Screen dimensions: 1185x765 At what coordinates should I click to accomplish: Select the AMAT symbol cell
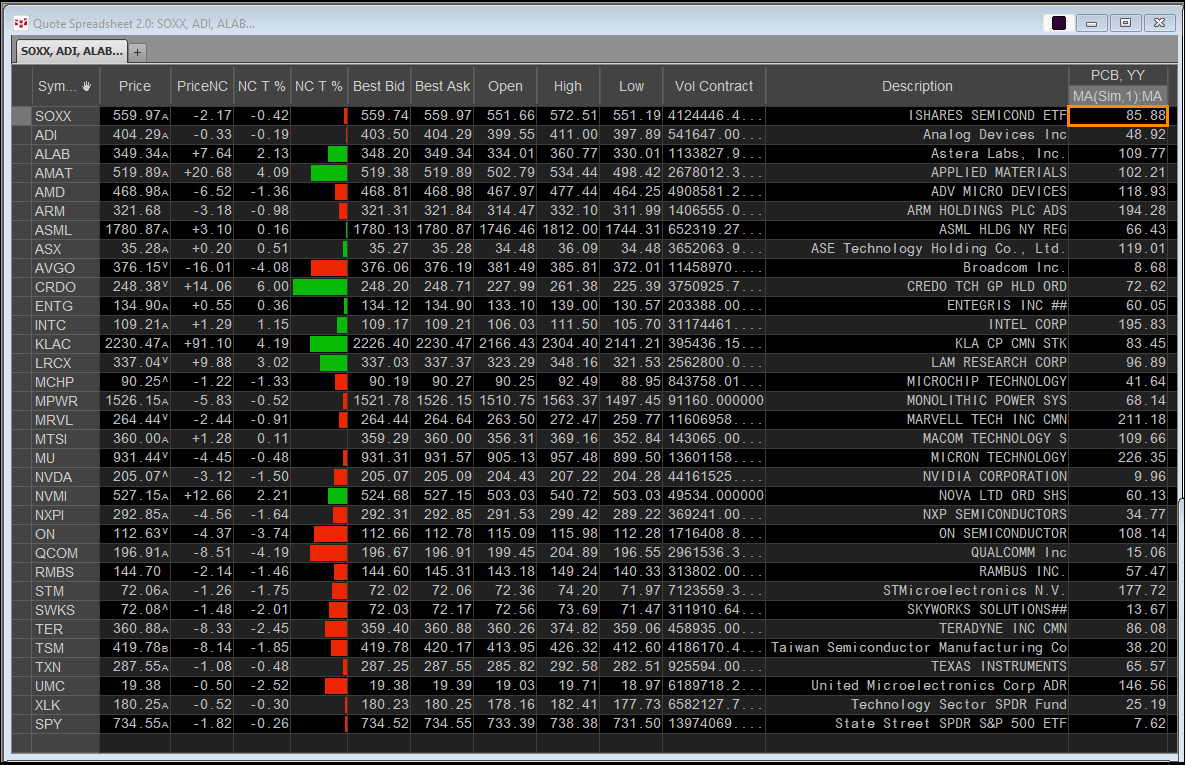click(65, 173)
